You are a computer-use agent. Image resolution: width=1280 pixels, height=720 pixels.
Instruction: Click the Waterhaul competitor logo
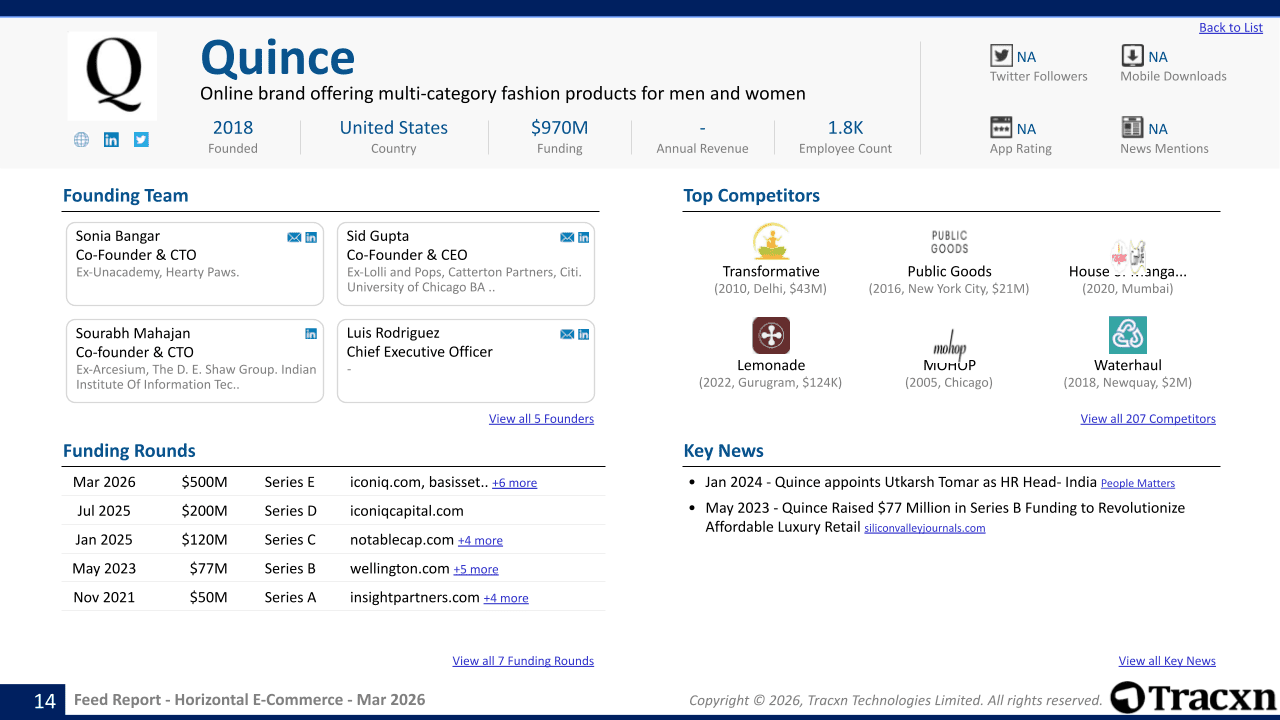1127,336
